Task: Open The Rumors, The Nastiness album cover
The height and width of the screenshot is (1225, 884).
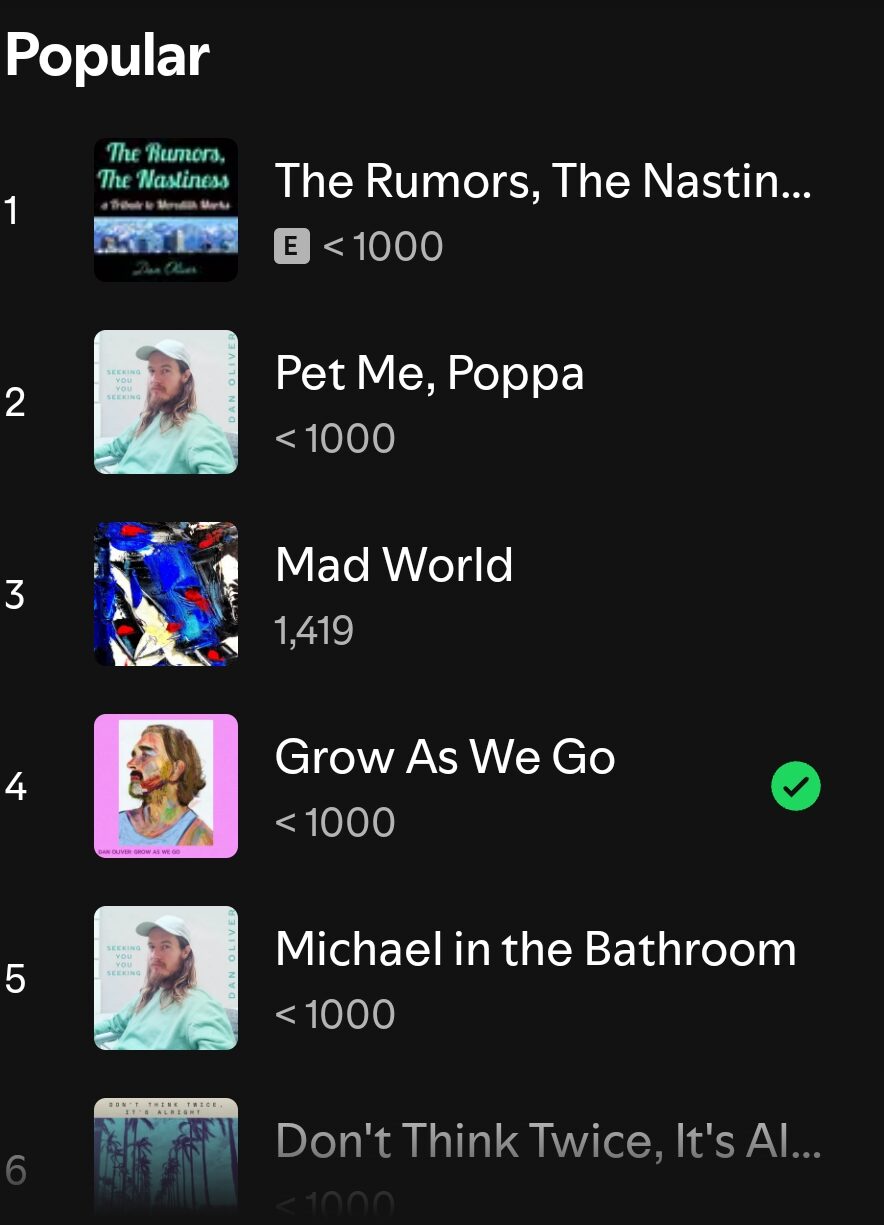Action: 166,210
